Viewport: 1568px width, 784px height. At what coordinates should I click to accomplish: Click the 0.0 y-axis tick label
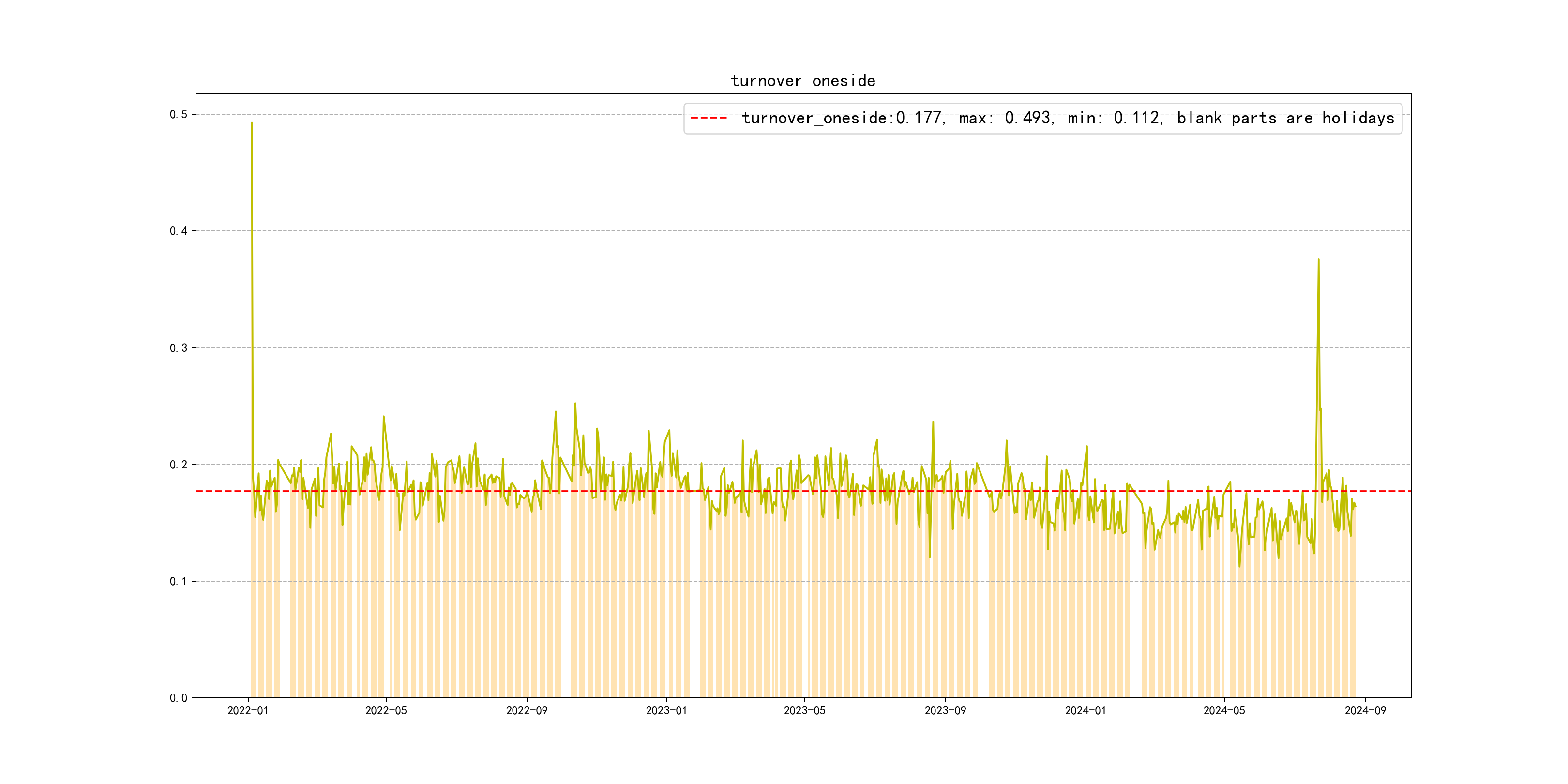(179, 698)
